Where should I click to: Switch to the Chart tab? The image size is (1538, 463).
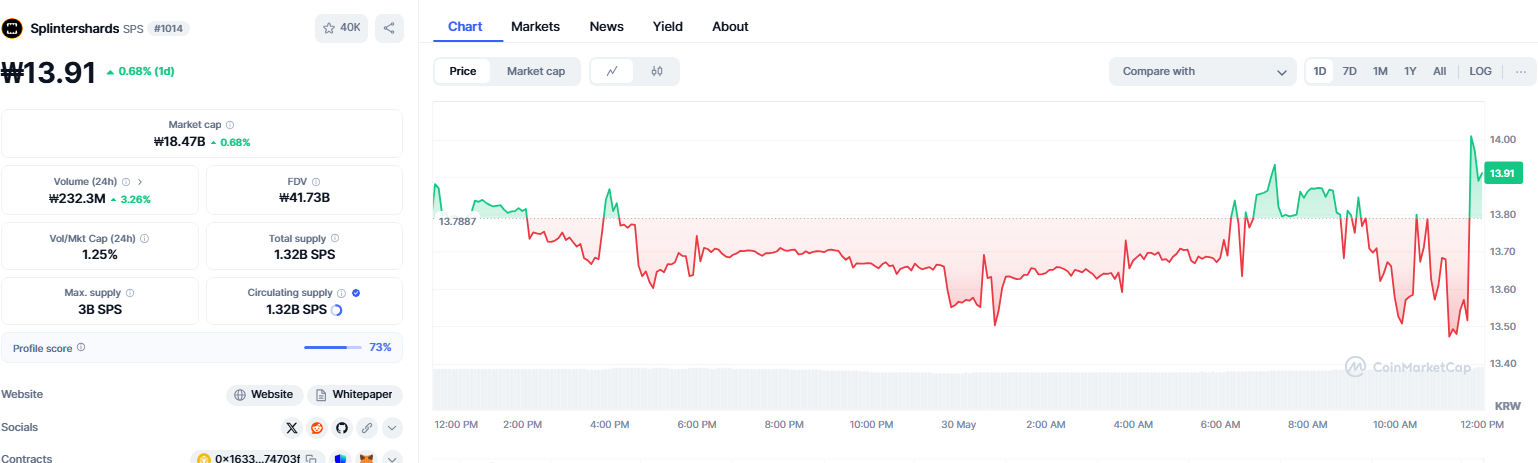point(465,27)
